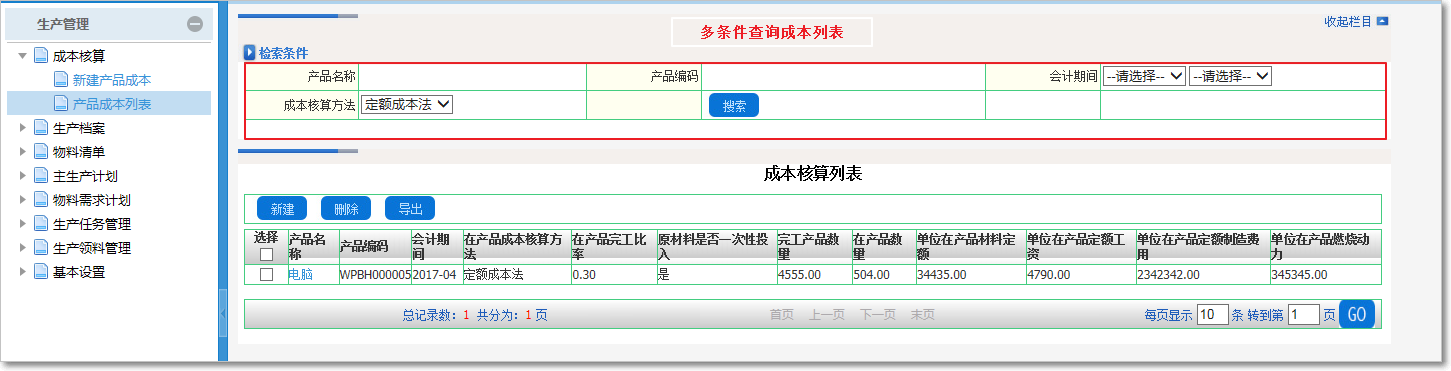1451x371 pixels.
Task: Click the 上一页 pagination link
Action: [827, 314]
